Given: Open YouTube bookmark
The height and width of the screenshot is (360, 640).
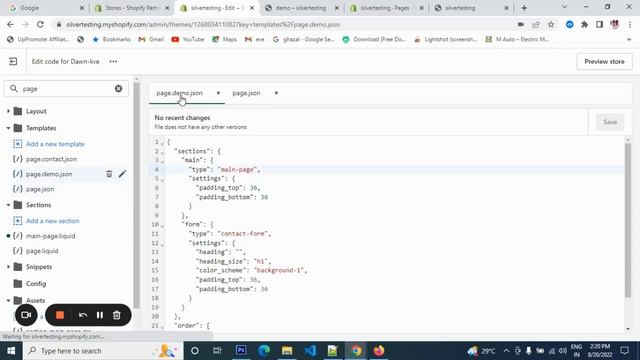Looking at the screenshot, I should pyautogui.click(x=188, y=39).
